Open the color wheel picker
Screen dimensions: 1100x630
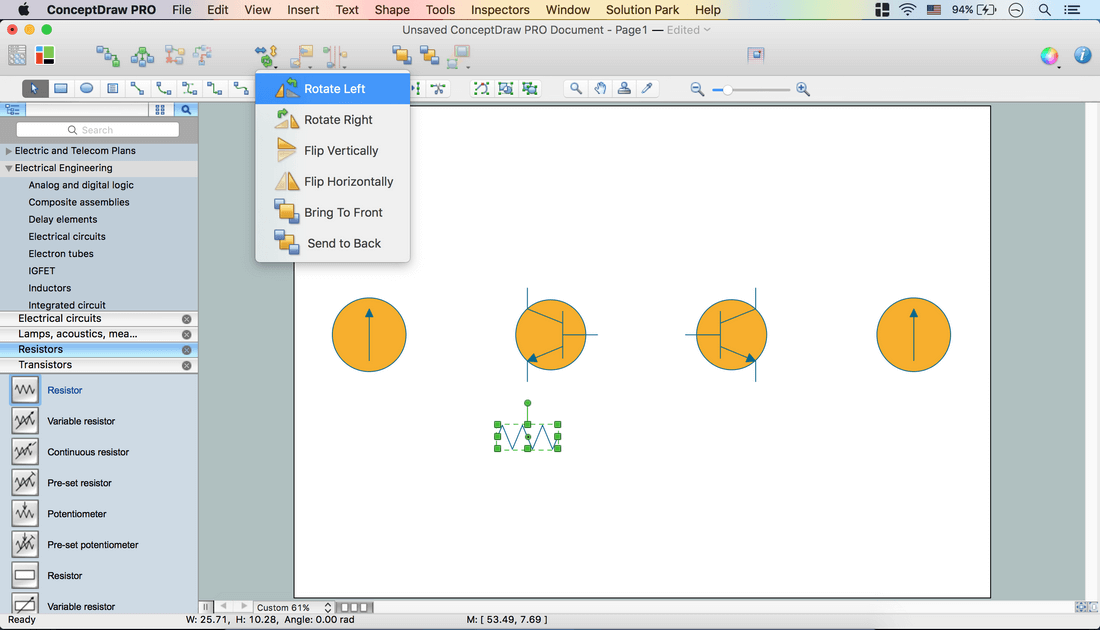pyautogui.click(x=1049, y=56)
